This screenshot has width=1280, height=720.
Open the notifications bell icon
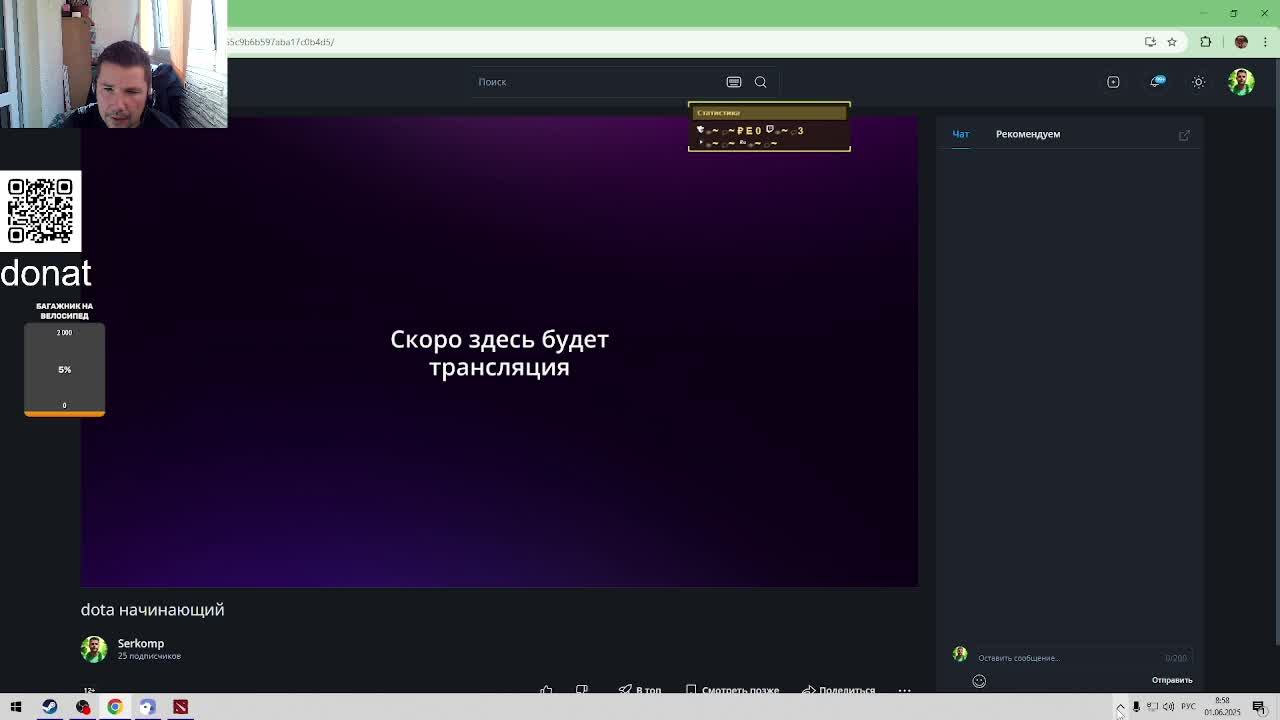pos(1155,82)
